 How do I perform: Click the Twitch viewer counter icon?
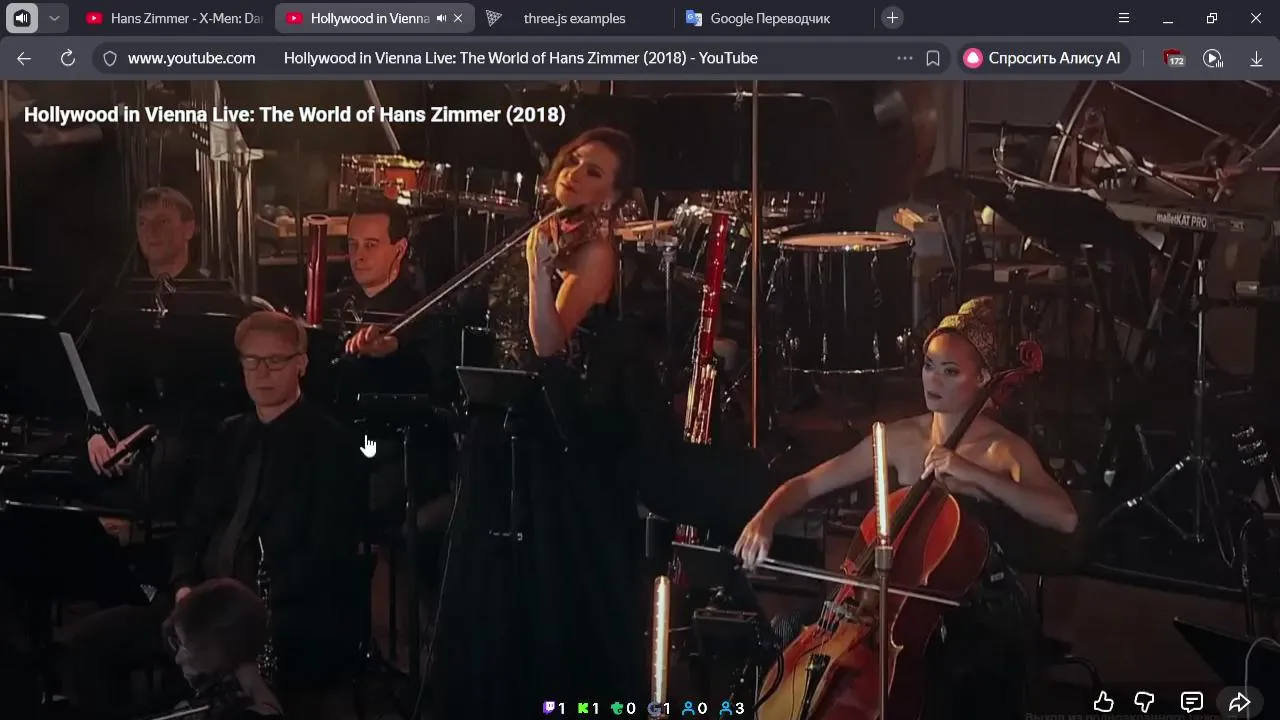point(549,708)
